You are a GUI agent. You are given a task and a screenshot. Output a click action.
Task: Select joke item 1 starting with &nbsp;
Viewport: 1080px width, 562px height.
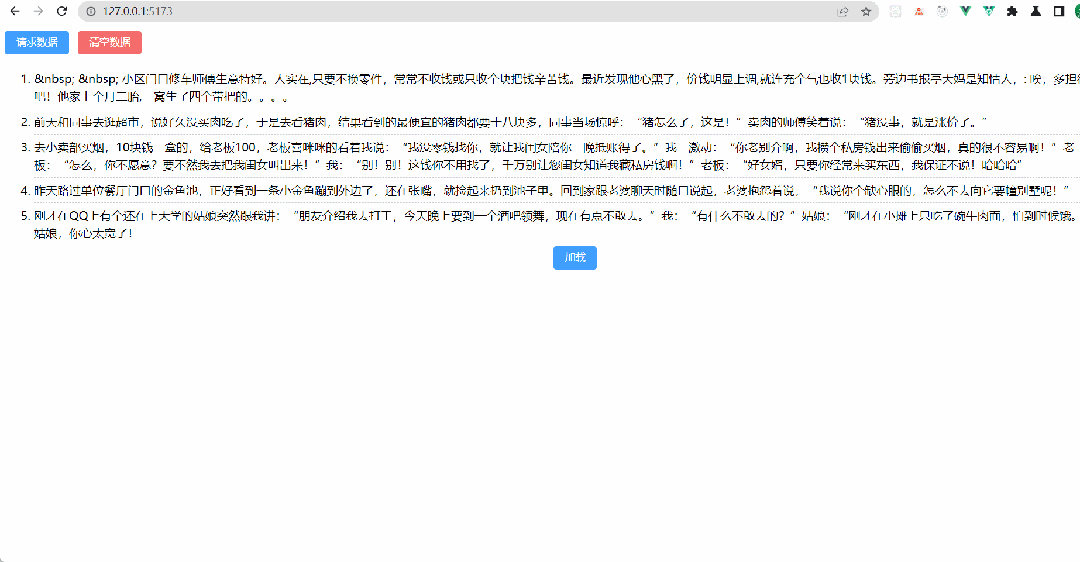(557, 88)
